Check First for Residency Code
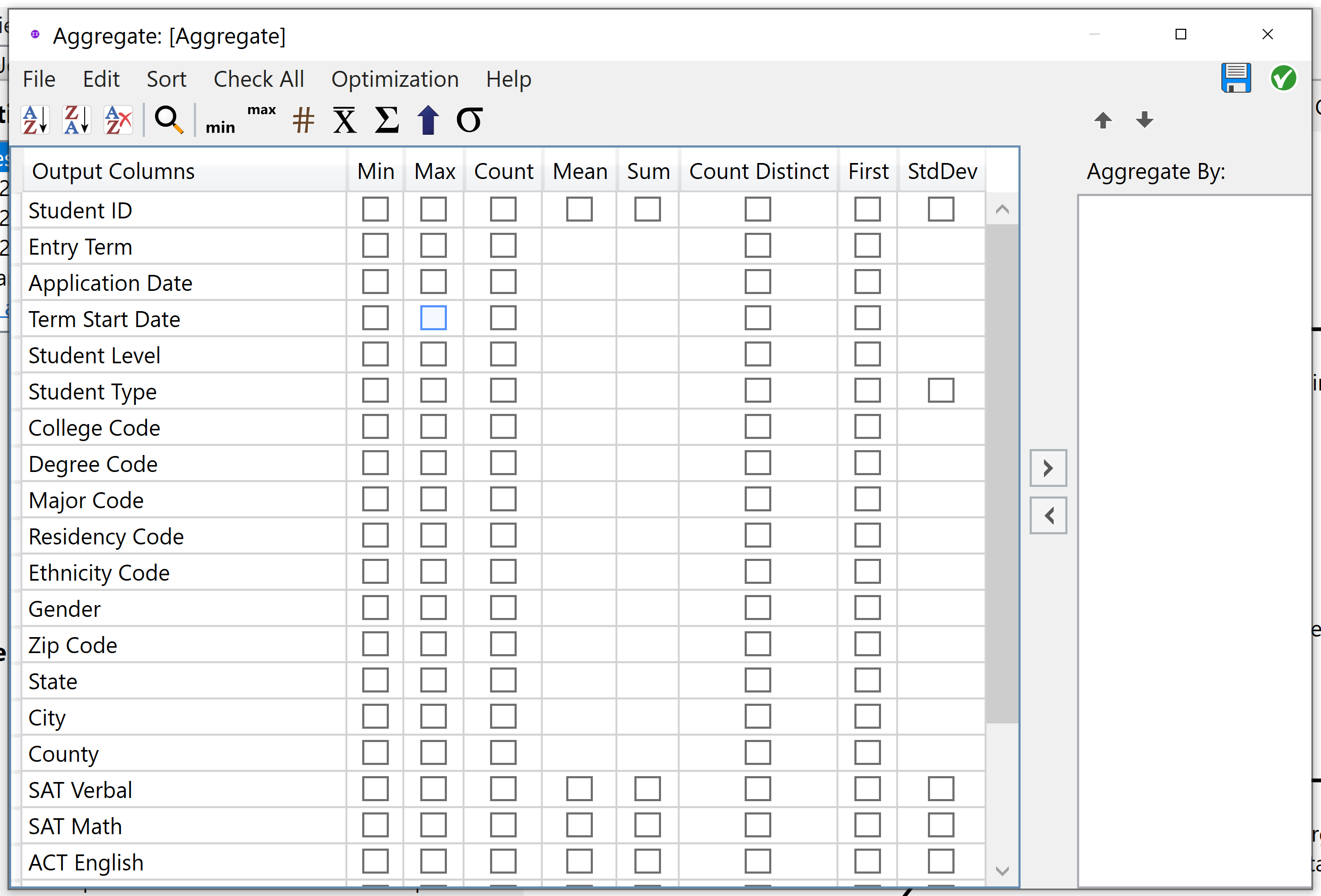 click(x=867, y=535)
